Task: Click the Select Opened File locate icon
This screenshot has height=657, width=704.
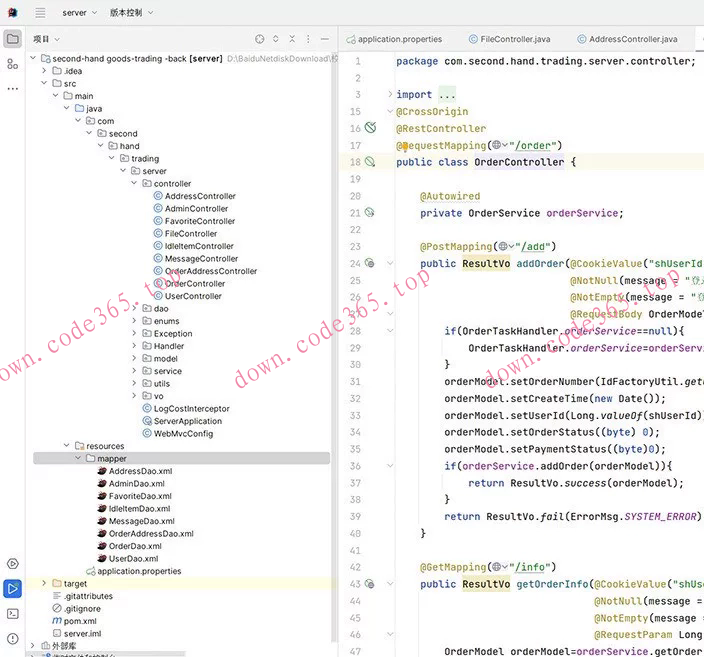Action: 260,39
